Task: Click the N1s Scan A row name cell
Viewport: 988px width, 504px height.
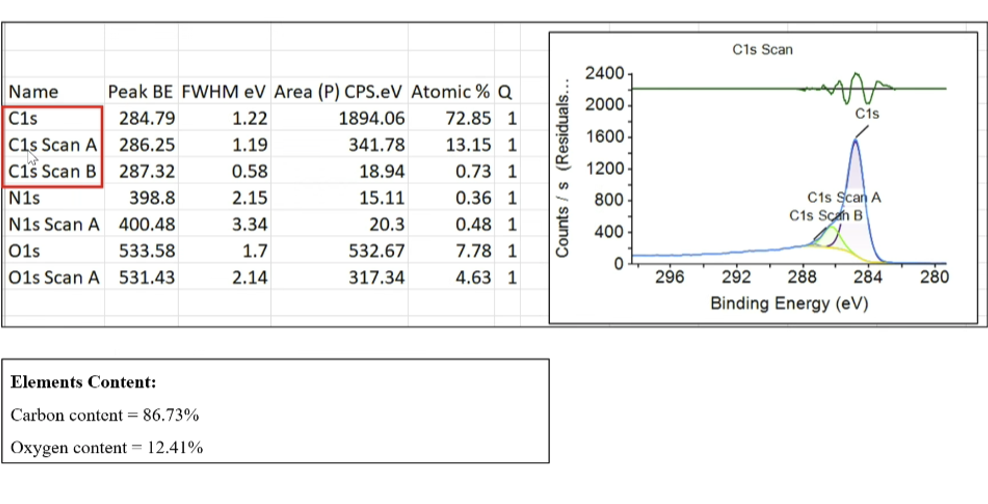Action: [53, 224]
